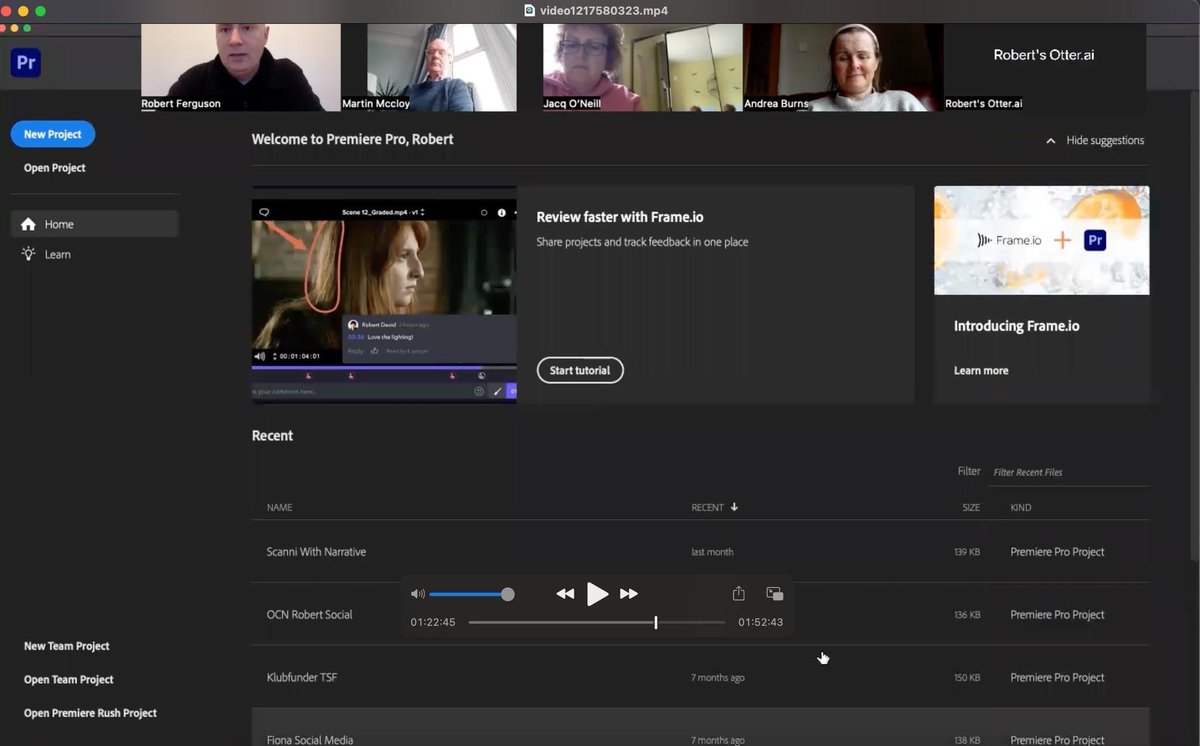Click the Frame.io plus Pr banner image
This screenshot has height=746, width=1200.
pyautogui.click(x=1041, y=240)
